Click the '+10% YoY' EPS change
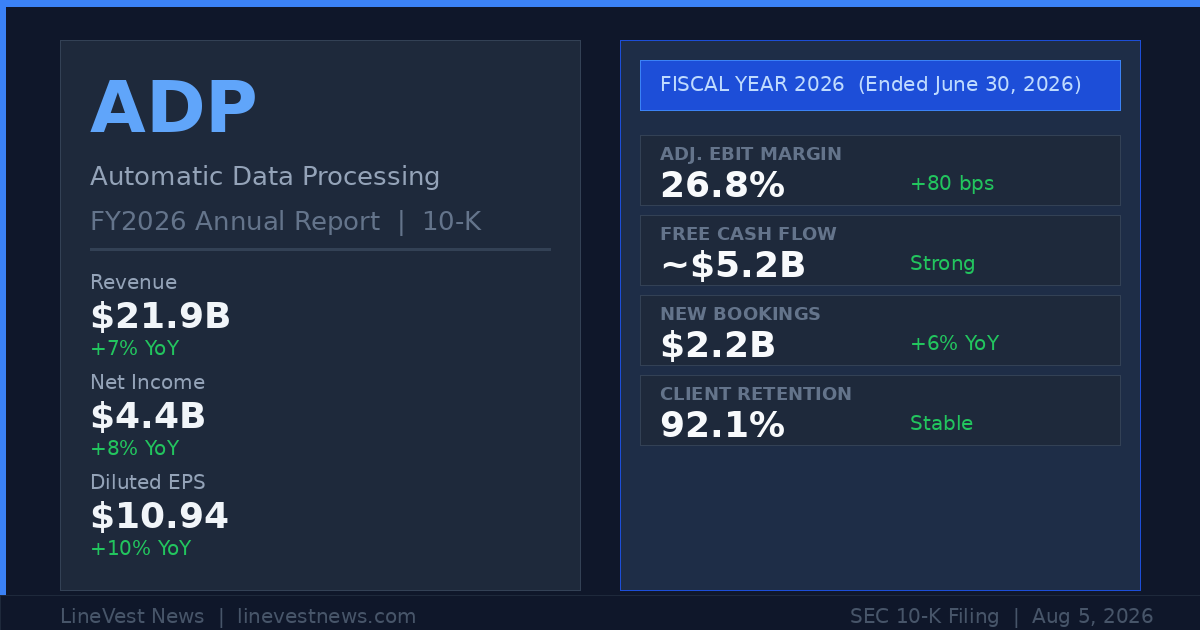Screen dimensions: 1200x630 coord(140,548)
